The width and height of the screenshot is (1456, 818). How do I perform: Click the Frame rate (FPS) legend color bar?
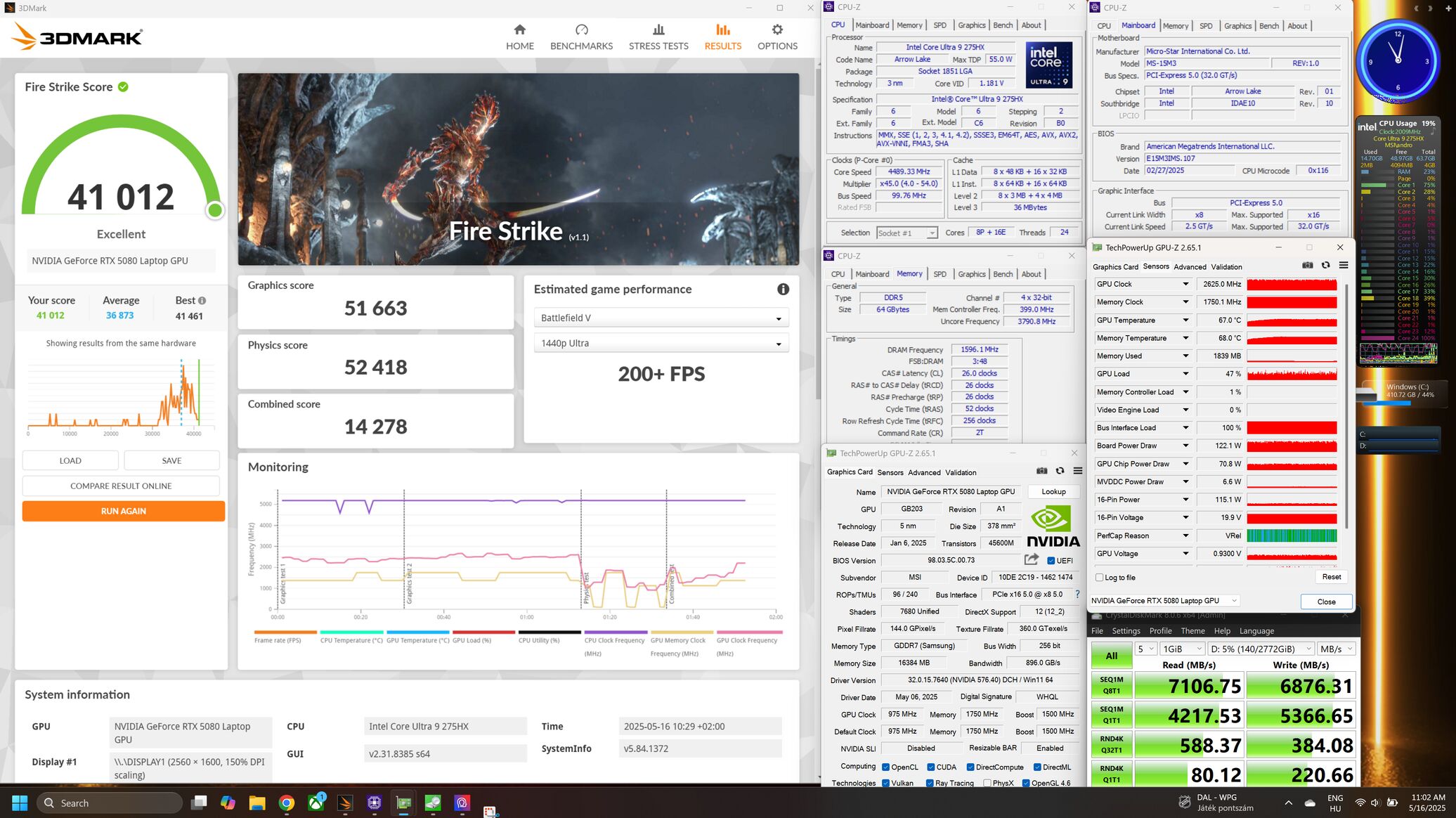(x=285, y=632)
